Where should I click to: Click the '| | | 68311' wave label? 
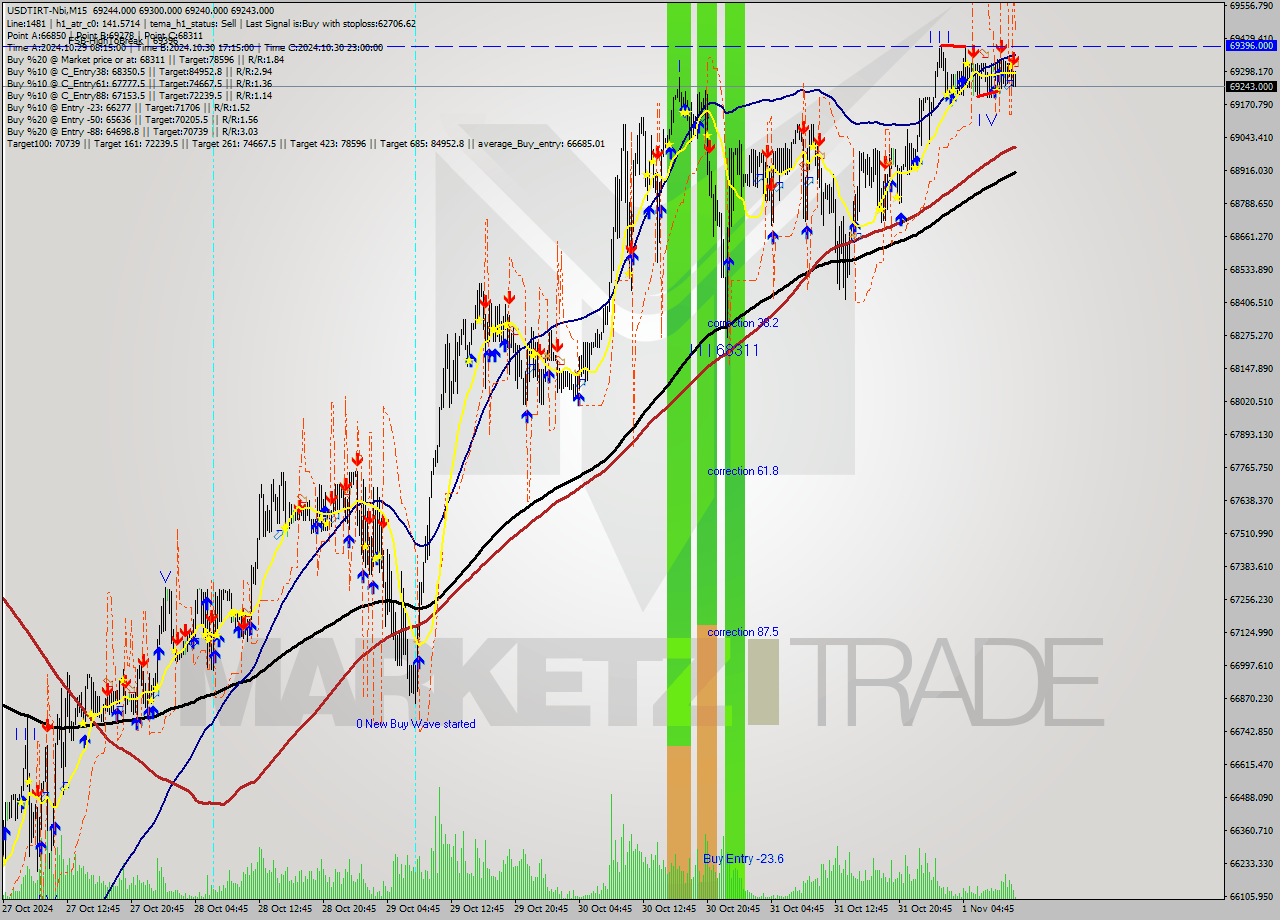pos(727,350)
